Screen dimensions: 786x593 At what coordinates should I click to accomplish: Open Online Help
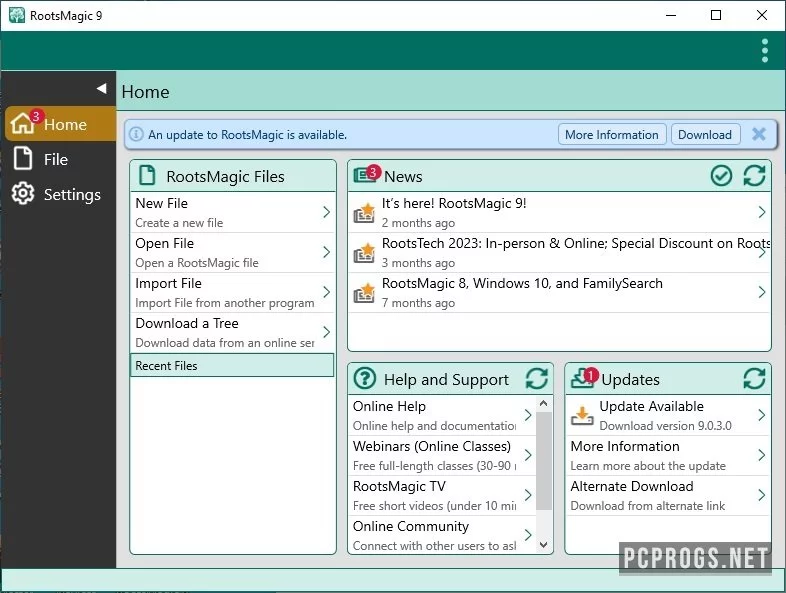(442, 415)
